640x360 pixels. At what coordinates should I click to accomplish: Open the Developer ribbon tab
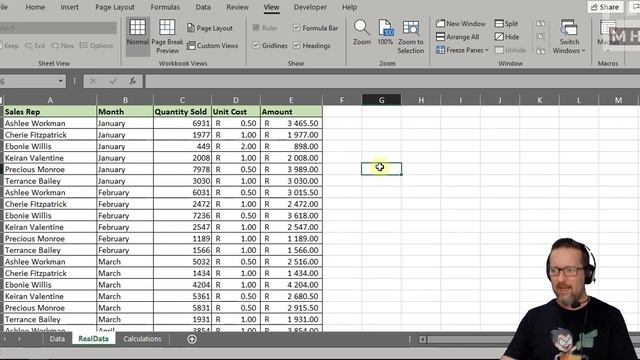[310, 7]
